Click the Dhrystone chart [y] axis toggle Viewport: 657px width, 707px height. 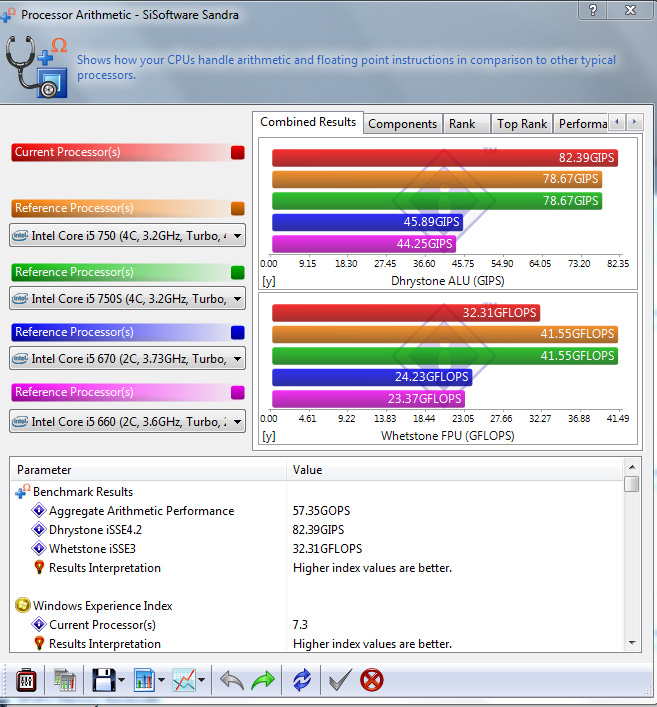pyautogui.click(x=269, y=281)
